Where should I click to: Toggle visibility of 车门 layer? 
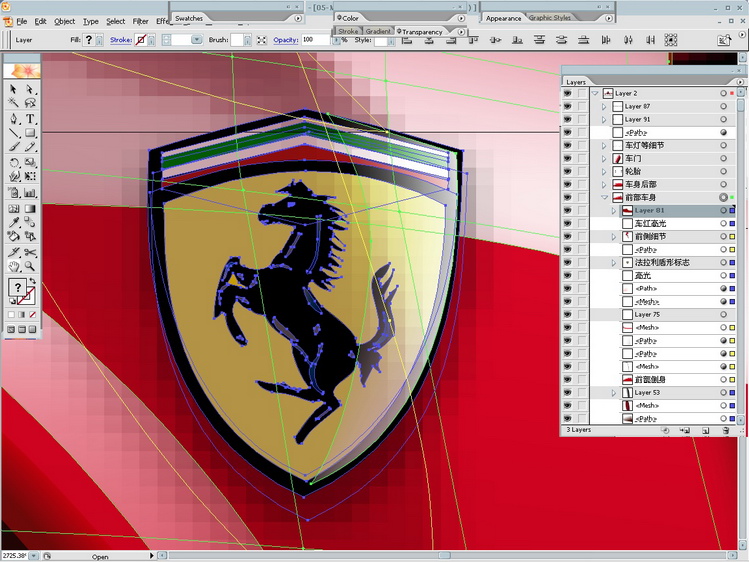click(x=567, y=158)
